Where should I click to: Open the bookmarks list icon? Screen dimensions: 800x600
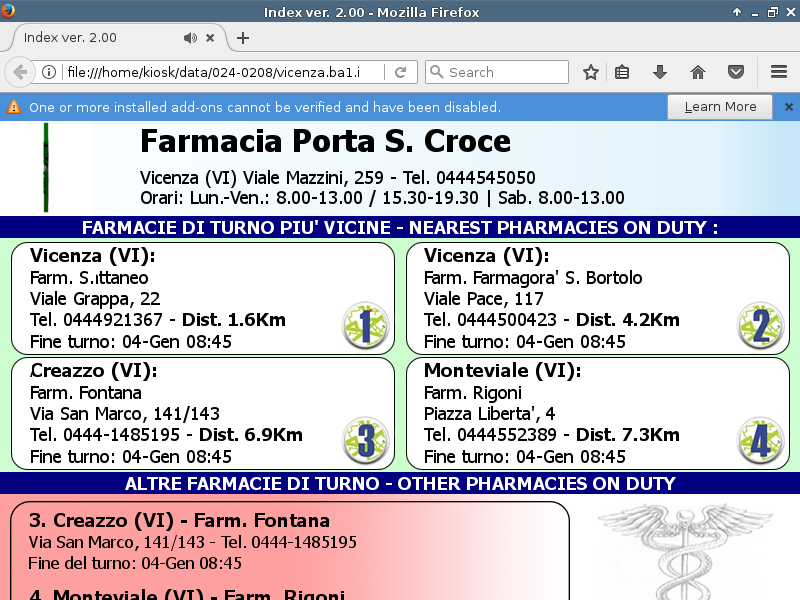(622, 72)
